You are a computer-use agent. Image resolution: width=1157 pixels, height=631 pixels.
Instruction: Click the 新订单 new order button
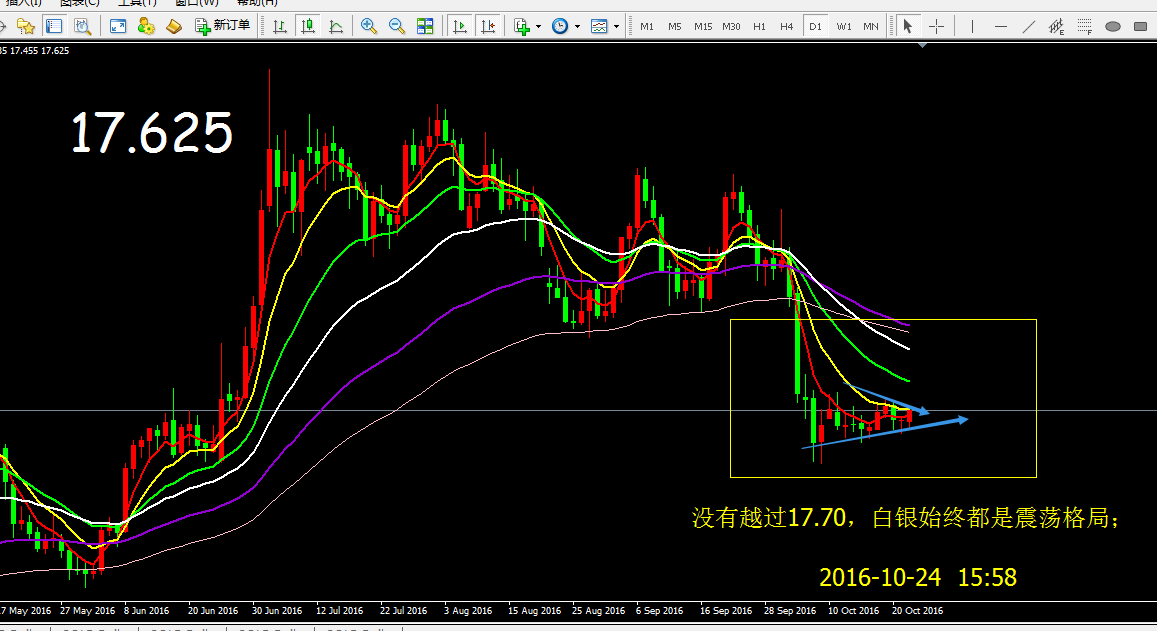pyautogui.click(x=222, y=26)
